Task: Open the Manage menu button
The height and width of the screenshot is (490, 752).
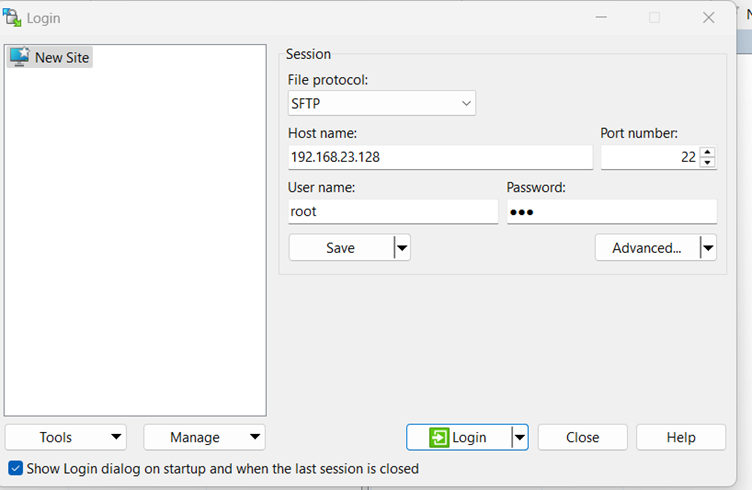Action: (x=204, y=437)
